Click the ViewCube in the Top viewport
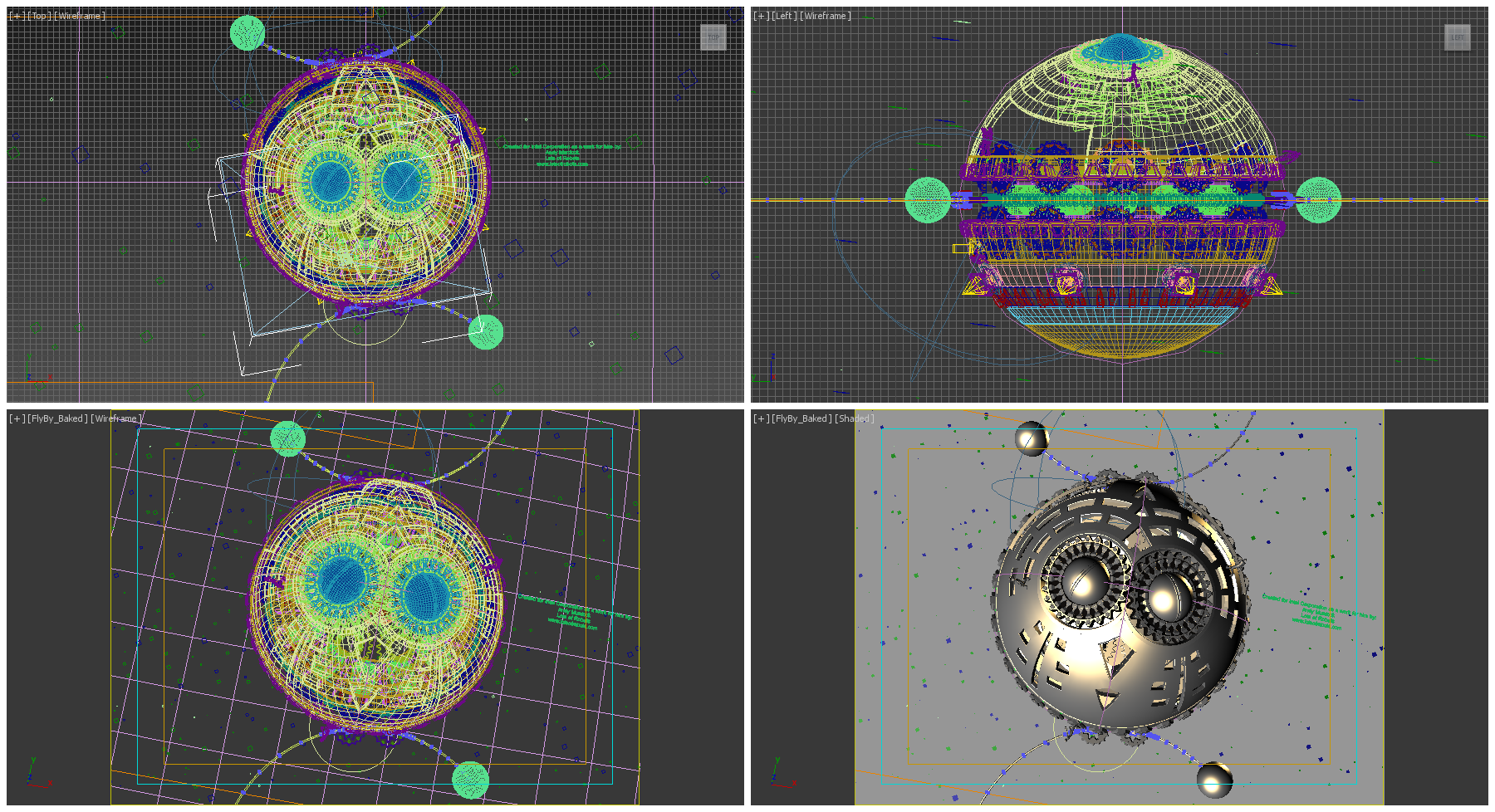Viewport: 1495px width, 812px height. [x=713, y=37]
